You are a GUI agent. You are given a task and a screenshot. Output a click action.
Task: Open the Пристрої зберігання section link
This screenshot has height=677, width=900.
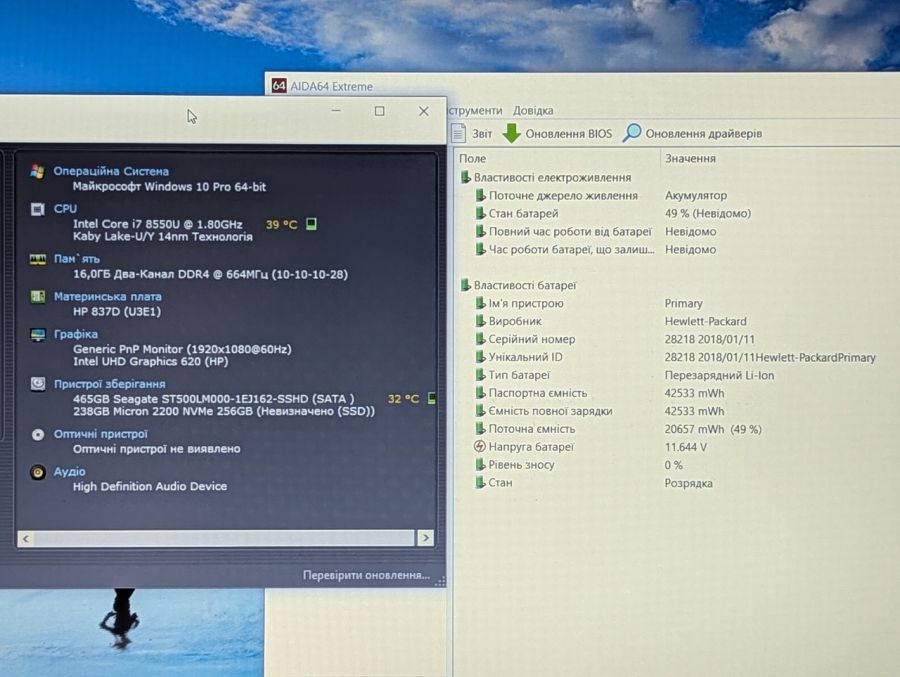(109, 384)
